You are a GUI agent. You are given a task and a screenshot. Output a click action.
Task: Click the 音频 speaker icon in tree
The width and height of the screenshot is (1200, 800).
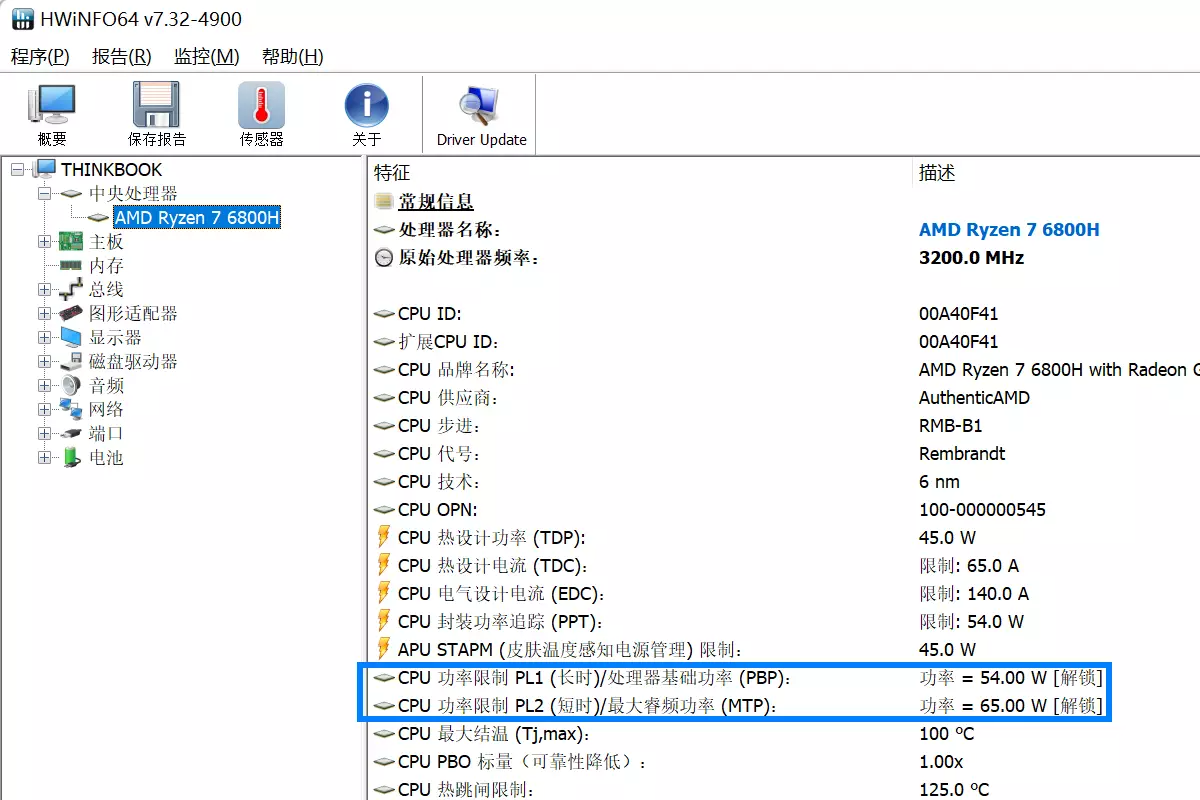71,386
